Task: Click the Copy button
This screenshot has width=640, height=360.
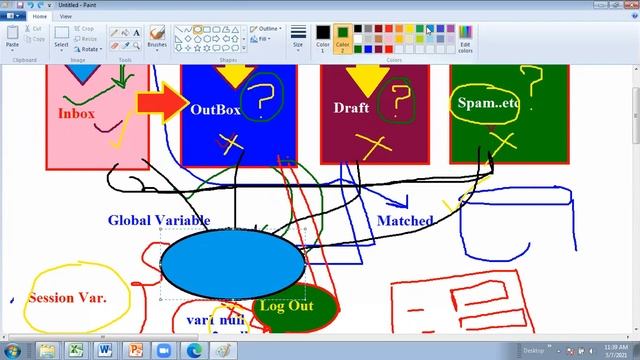Action: coord(35,39)
